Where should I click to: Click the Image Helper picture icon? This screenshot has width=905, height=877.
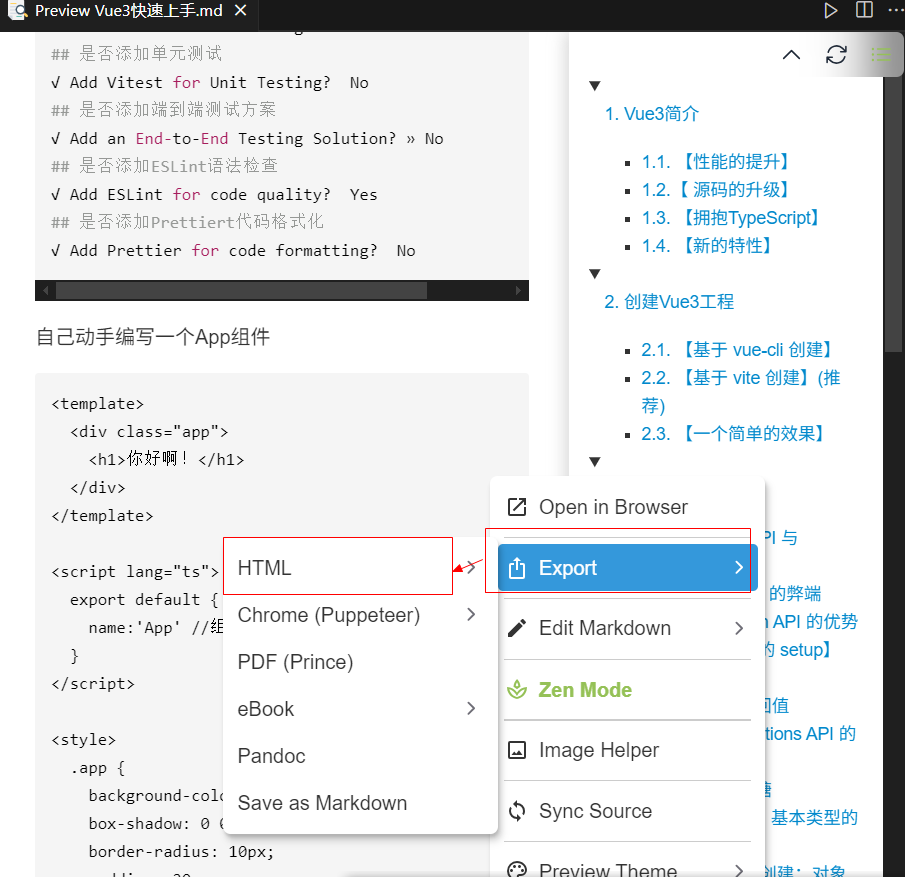pos(515,750)
